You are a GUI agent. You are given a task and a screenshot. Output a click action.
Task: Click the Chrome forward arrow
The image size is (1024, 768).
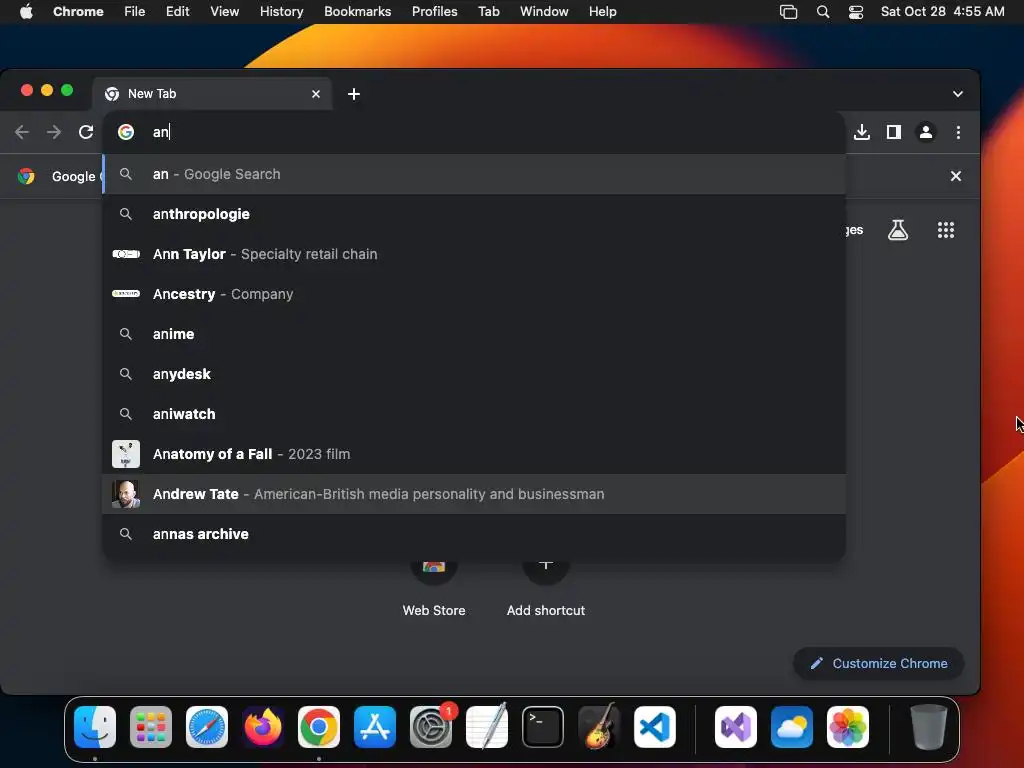[54, 133]
